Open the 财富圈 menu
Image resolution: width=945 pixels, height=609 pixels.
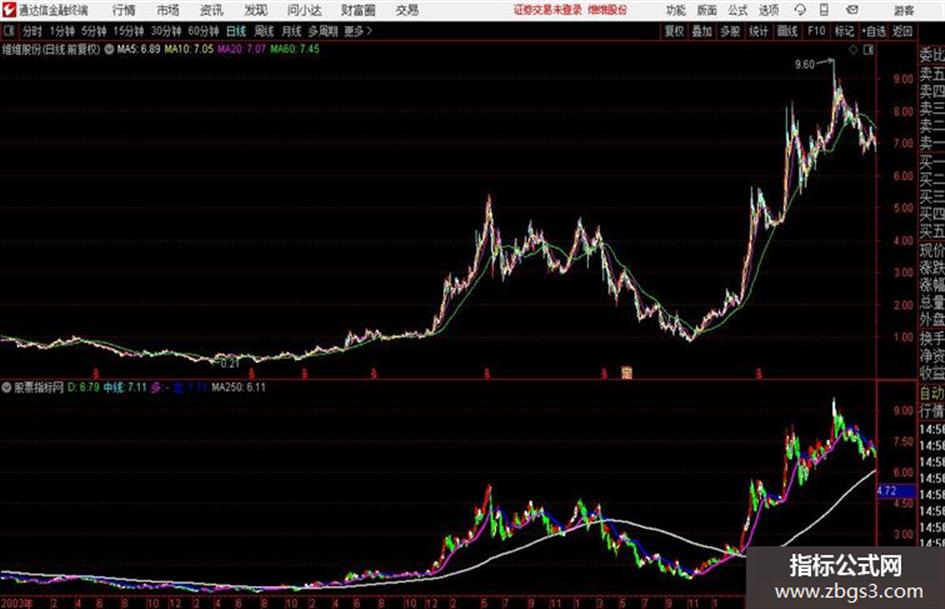click(358, 10)
